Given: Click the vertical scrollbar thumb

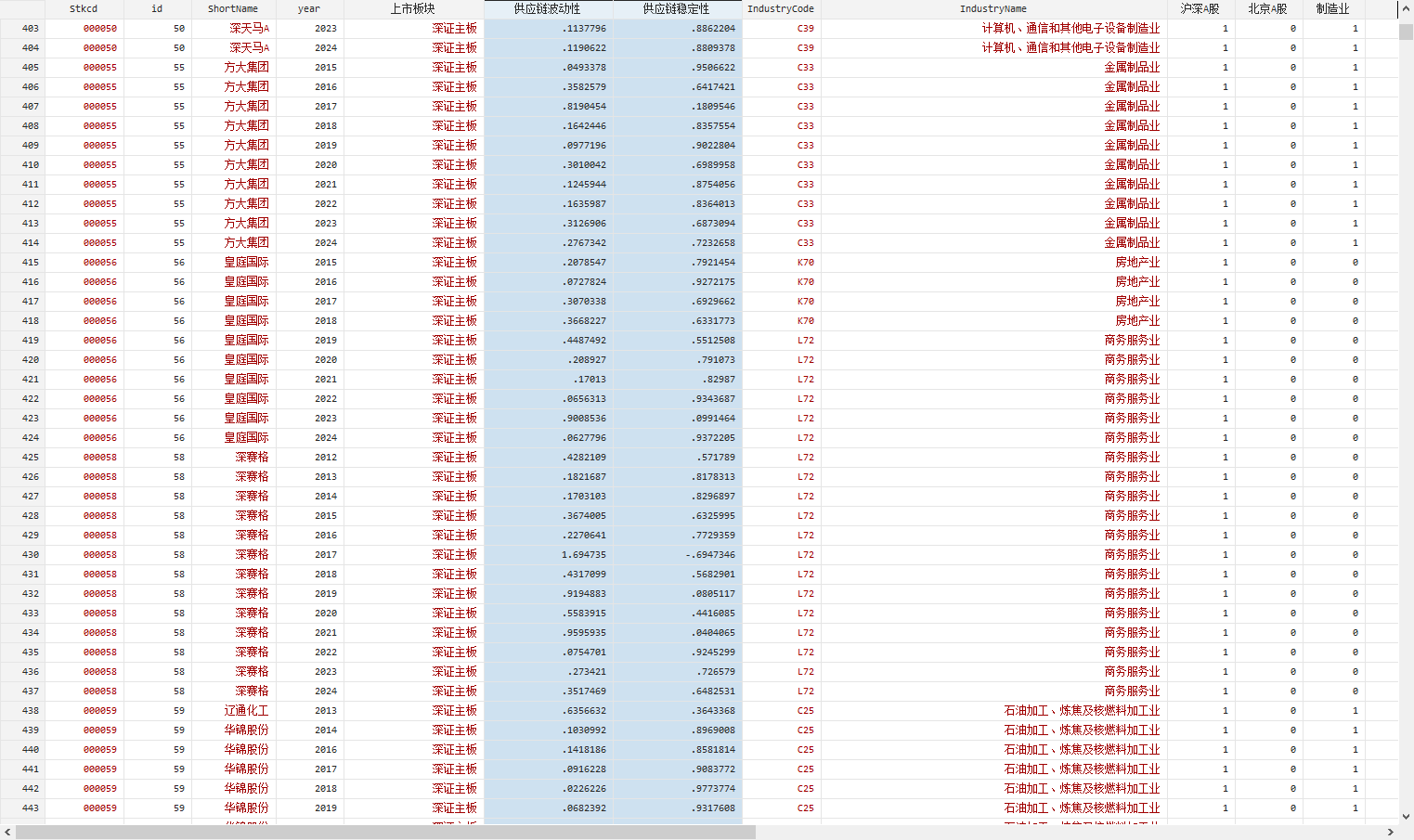Looking at the screenshot, I should 1406,32.
